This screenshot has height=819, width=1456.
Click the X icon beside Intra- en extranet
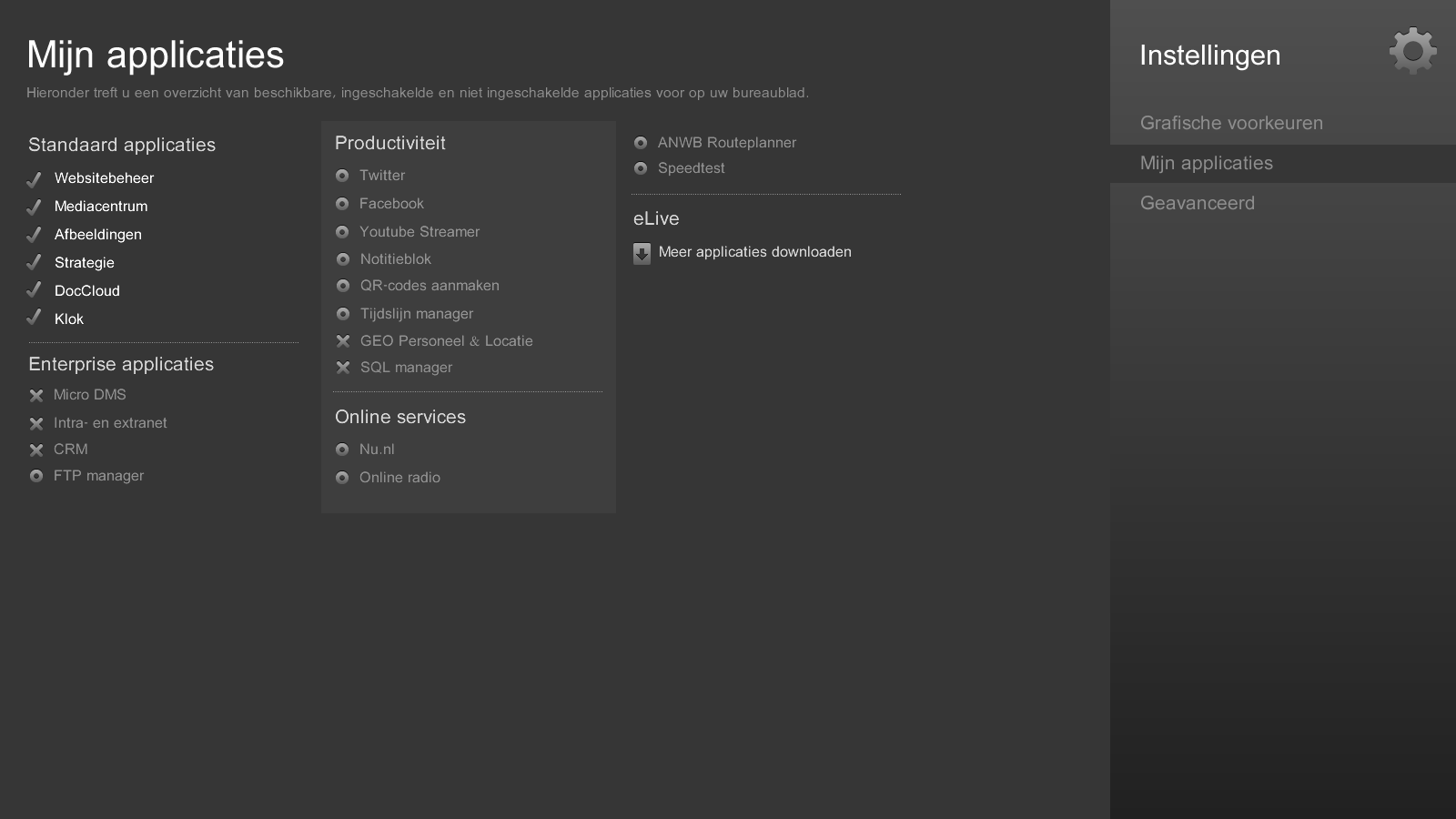(x=36, y=422)
